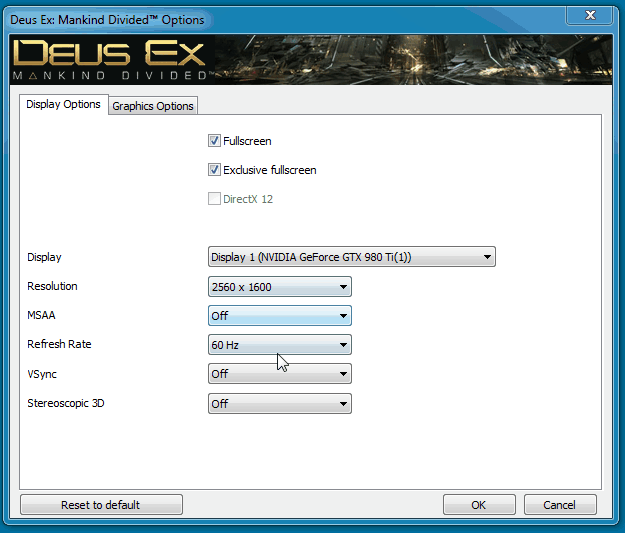Click the Reset to default button
Image resolution: width=625 pixels, height=533 pixels.
coord(101,505)
